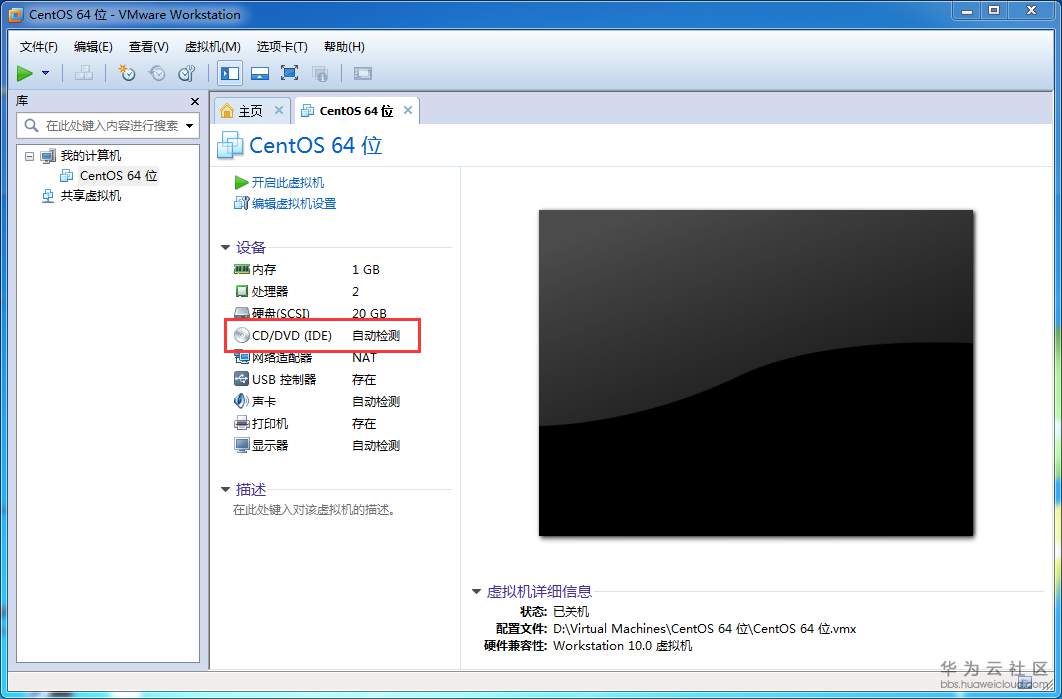Open the power options dropdown arrow
Image resolution: width=1062 pixels, height=699 pixels.
[45, 73]
